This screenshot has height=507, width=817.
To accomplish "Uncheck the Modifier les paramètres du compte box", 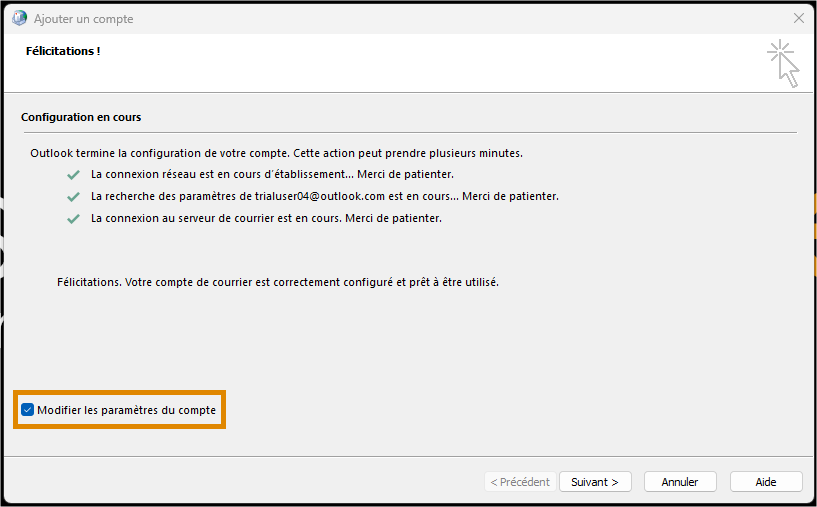I will click(x=28, y=410).
